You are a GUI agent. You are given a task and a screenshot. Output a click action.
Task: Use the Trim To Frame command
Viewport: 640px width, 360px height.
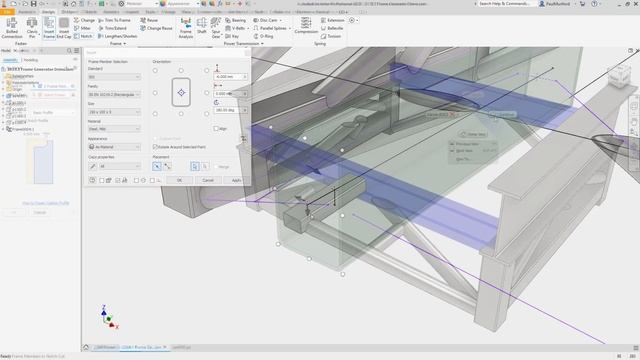(114, 20)
